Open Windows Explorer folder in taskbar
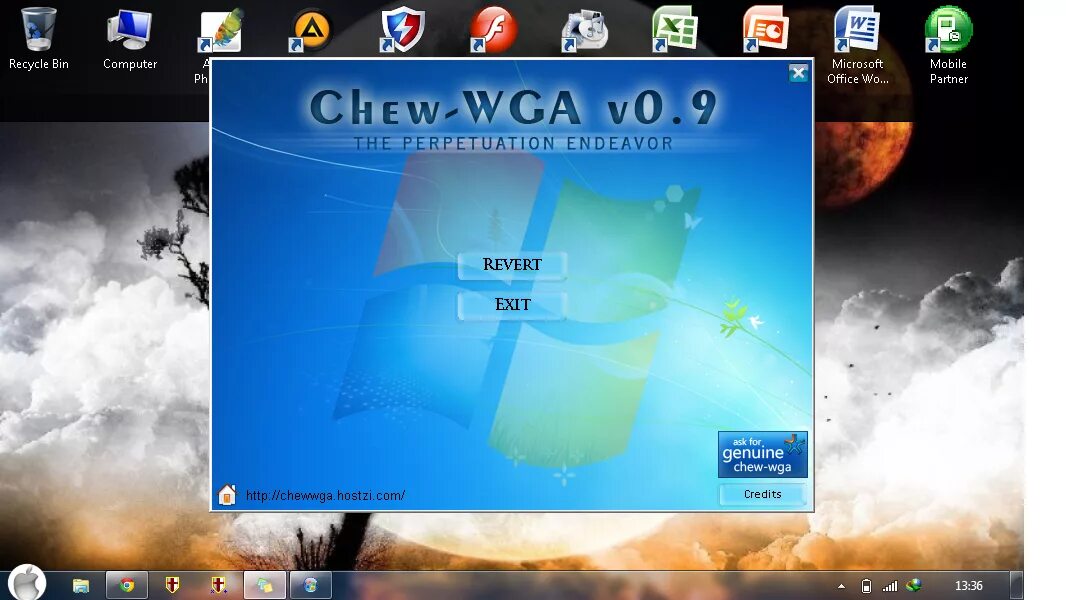 point(81,585)
